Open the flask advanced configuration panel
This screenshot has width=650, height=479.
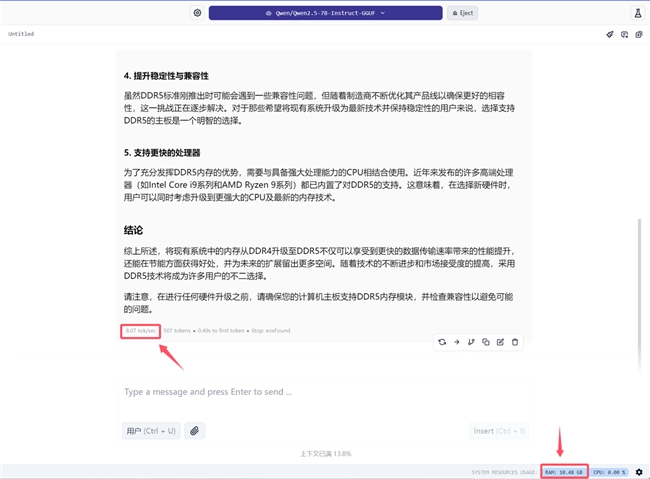638,13
